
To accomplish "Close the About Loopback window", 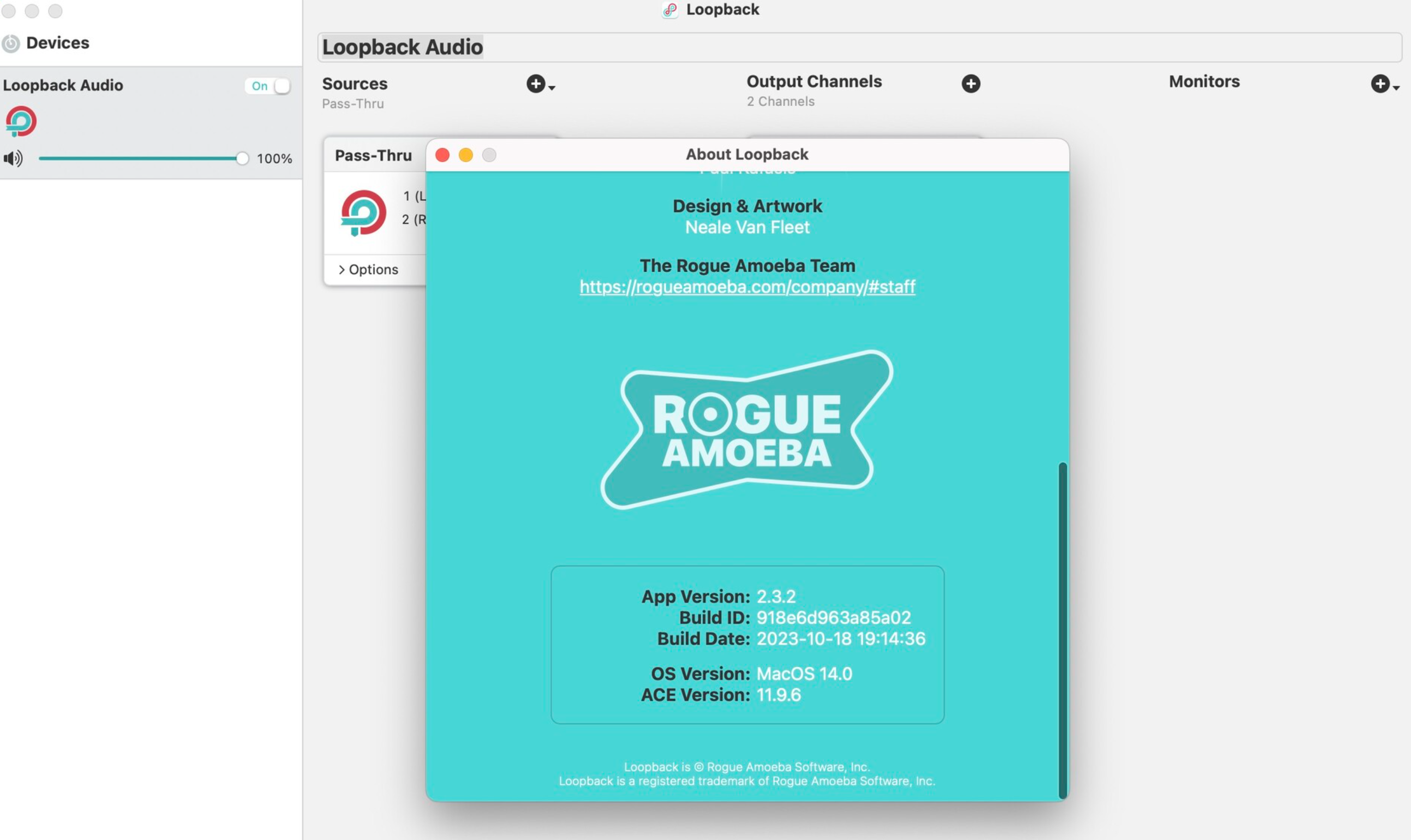I will 442,155.
